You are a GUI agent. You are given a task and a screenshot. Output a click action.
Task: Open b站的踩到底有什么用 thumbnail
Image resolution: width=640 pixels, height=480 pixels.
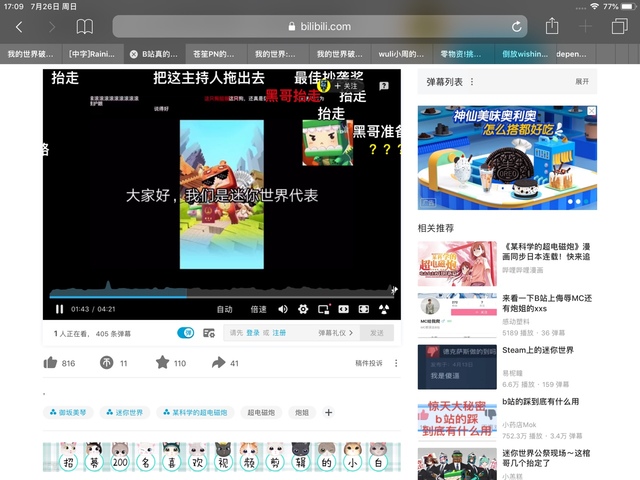[x=457, y=418]
